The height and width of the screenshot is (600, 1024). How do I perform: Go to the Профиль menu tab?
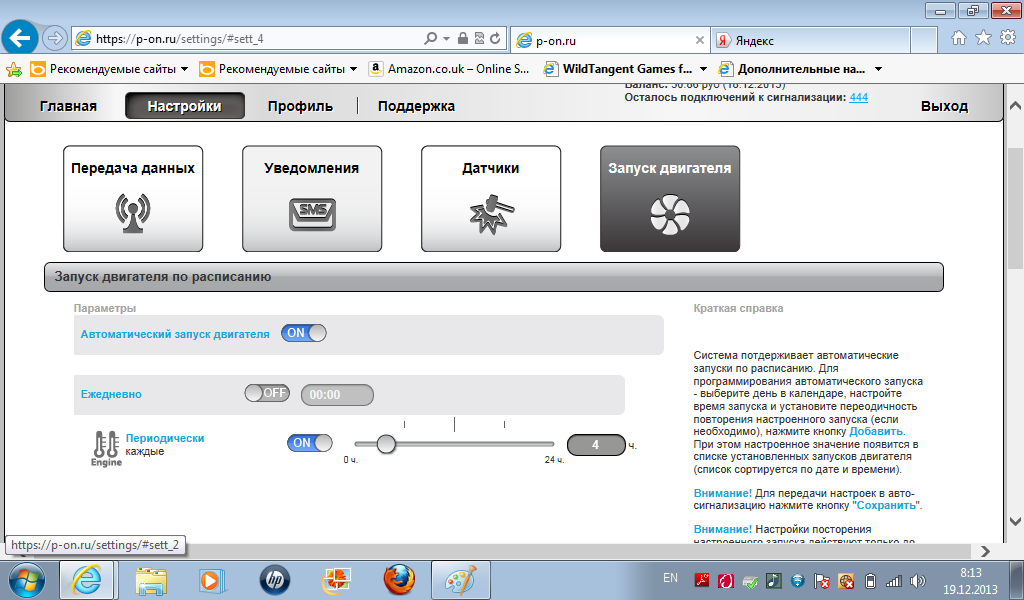point(300,106)
